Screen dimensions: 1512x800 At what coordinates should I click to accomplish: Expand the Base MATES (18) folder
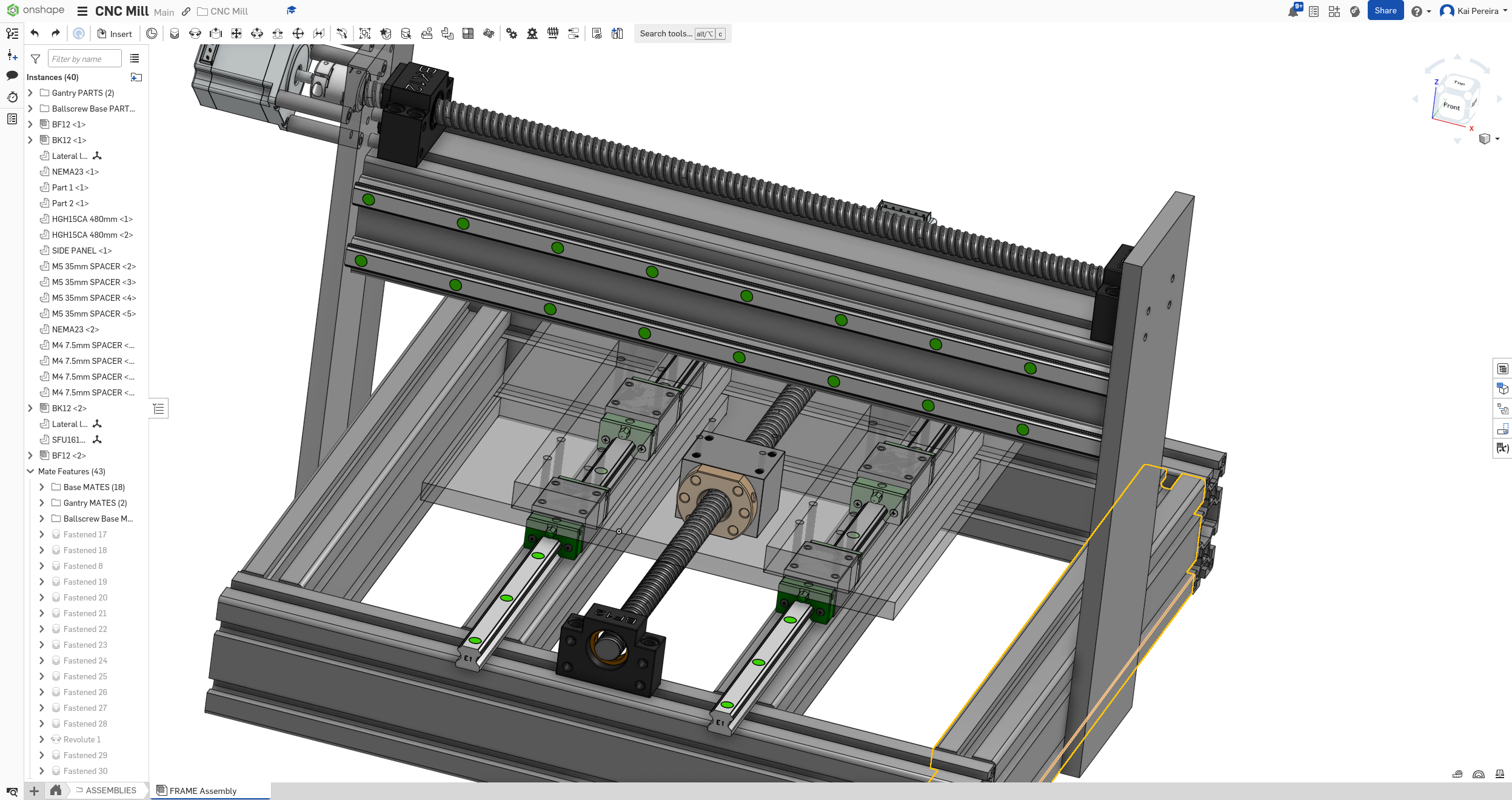pos(41,487)
